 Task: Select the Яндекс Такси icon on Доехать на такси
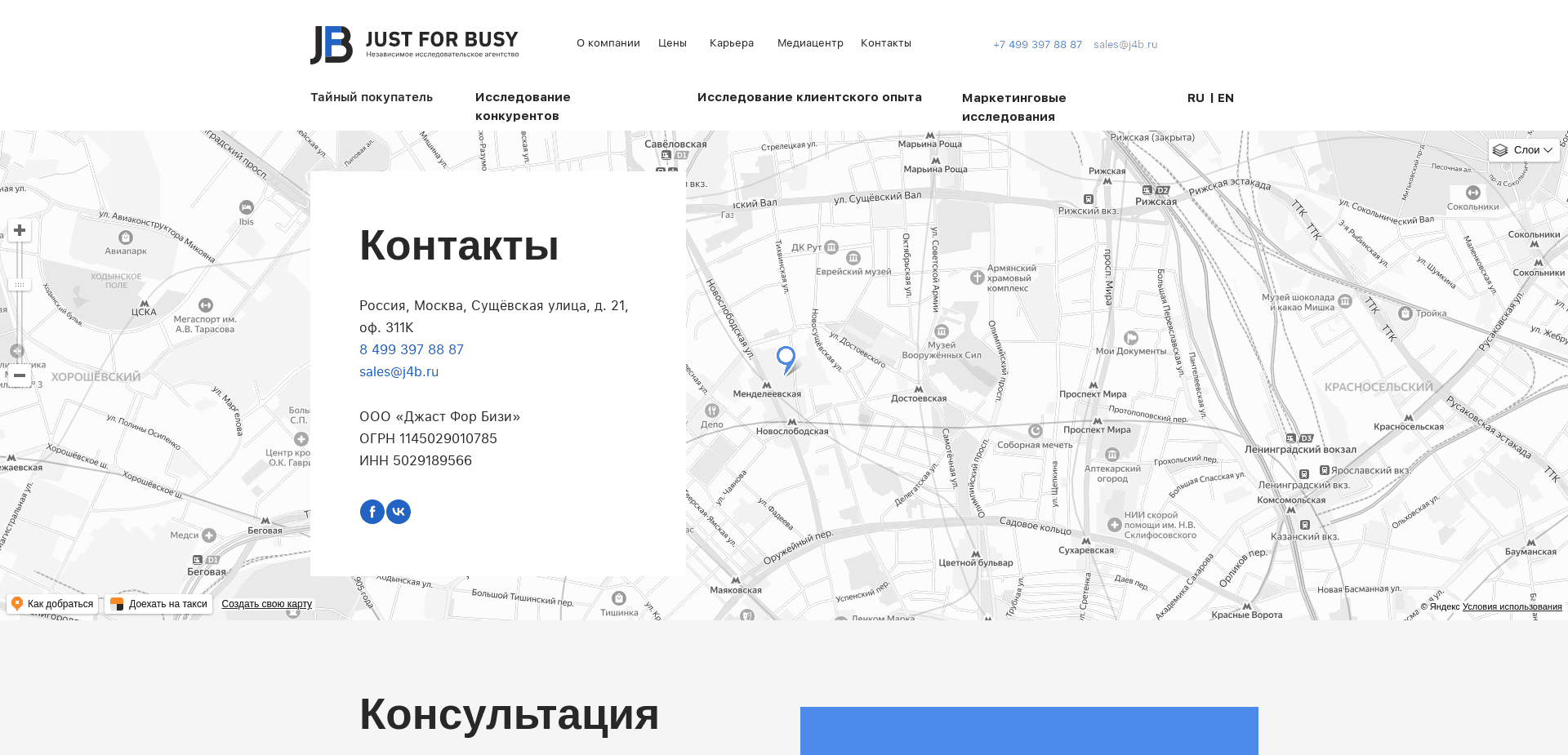point(116,604)
